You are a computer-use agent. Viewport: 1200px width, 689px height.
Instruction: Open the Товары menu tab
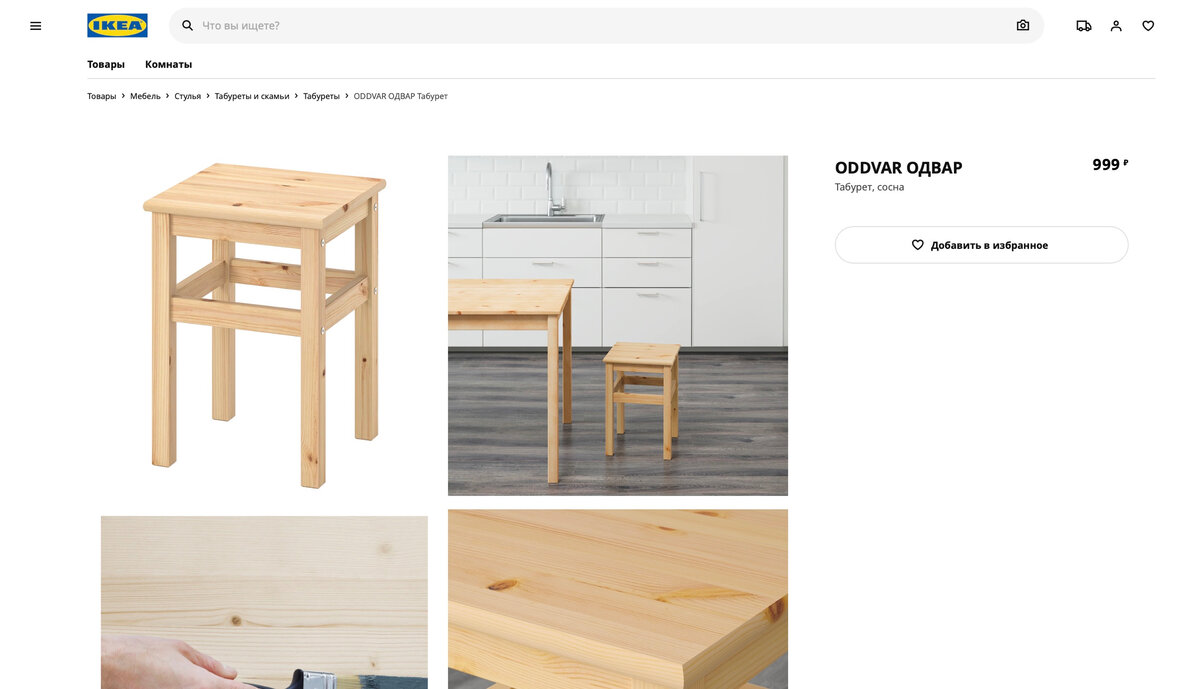[106, 64]
